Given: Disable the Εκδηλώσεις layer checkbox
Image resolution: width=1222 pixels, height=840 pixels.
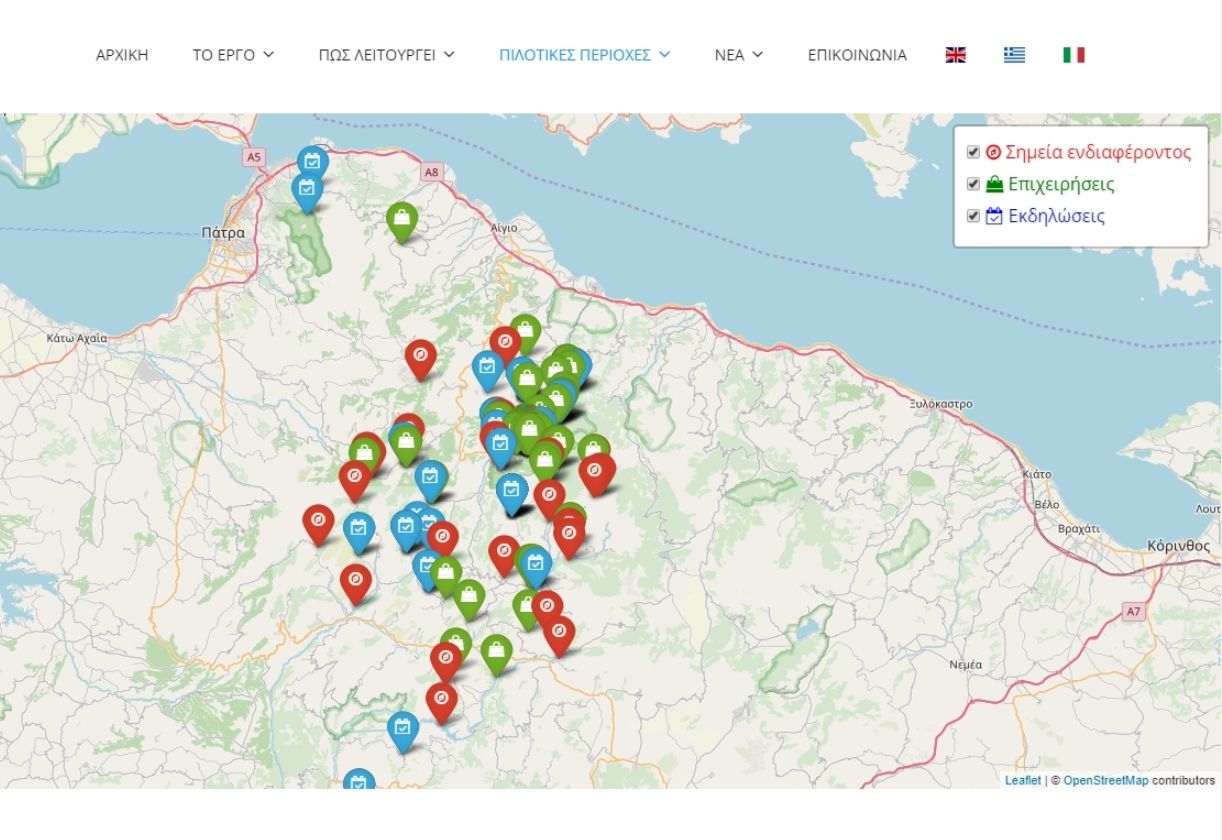Looking at the screenshot, I should pos(973,216).
